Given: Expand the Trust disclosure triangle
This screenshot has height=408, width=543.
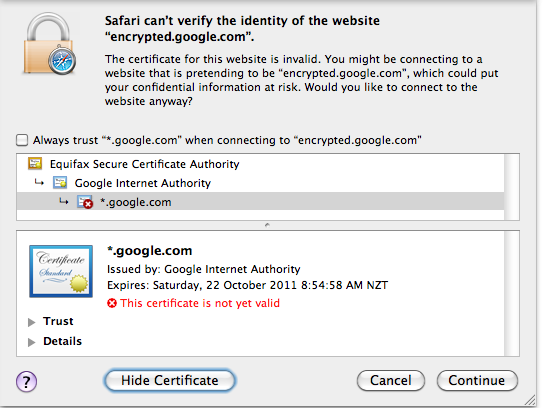Looking at the screenshot, I should (x=32, y=322).
